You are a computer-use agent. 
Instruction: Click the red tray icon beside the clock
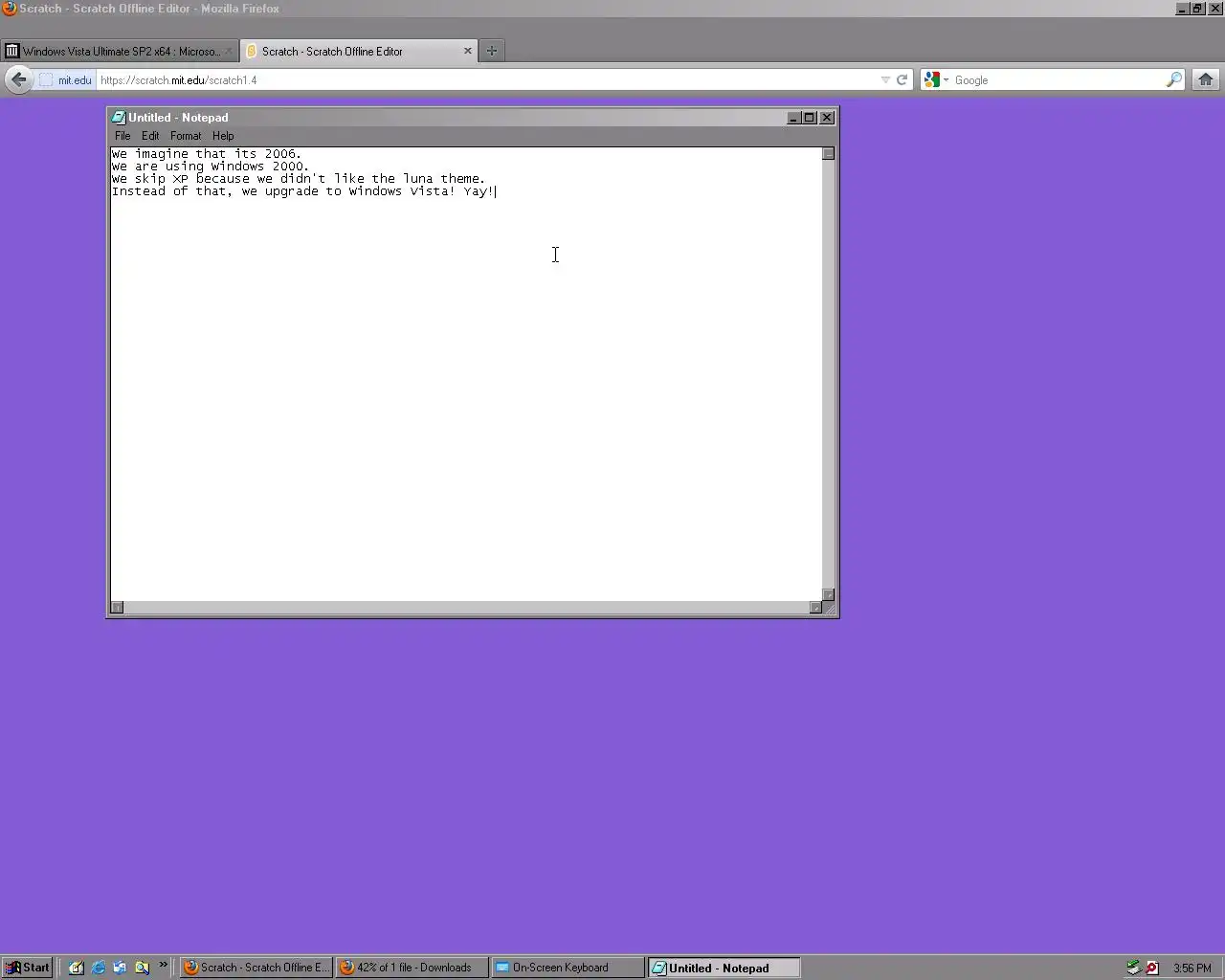pos(1152,968)
